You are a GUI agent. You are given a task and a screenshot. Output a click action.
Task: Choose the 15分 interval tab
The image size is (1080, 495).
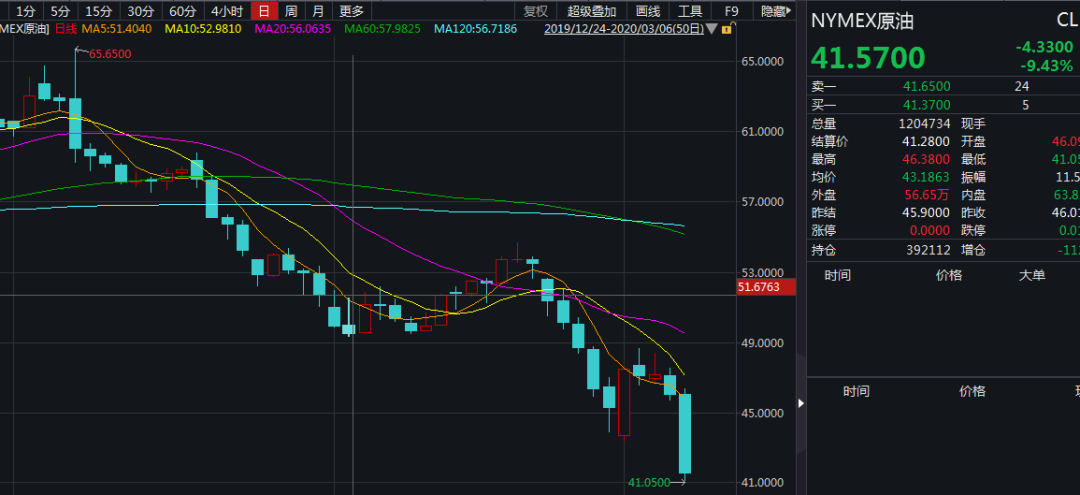pos(98,11)
